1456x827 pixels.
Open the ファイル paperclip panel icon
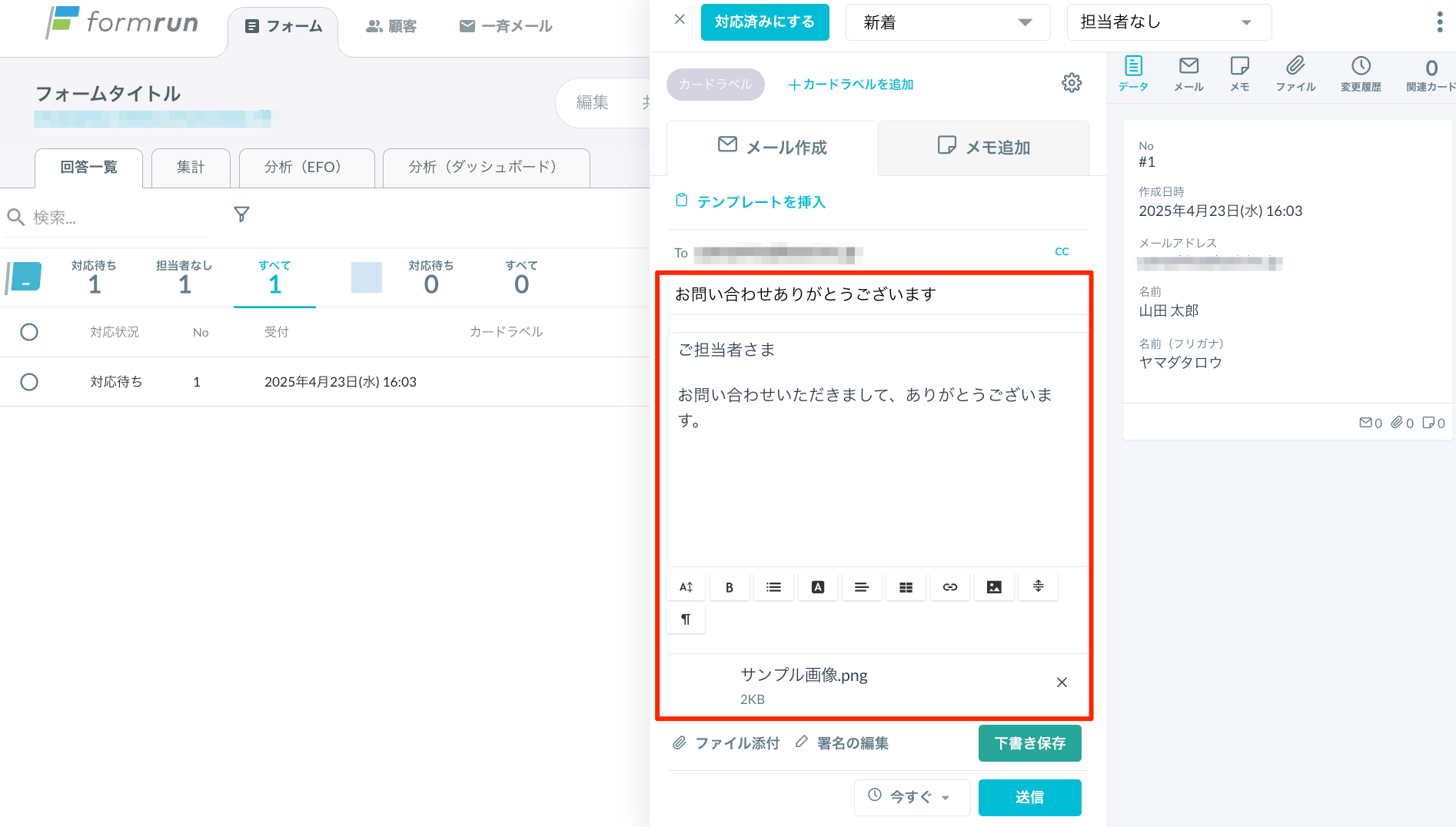(x=1295, y=74)
